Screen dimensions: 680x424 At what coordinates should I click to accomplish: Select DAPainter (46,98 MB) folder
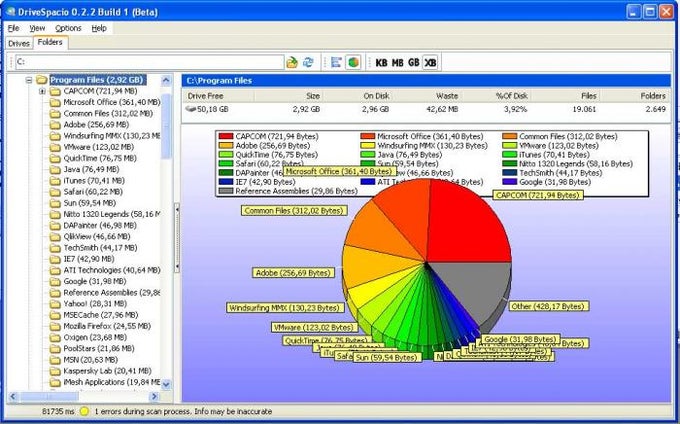pyautogui.click(x=100, y=226)
